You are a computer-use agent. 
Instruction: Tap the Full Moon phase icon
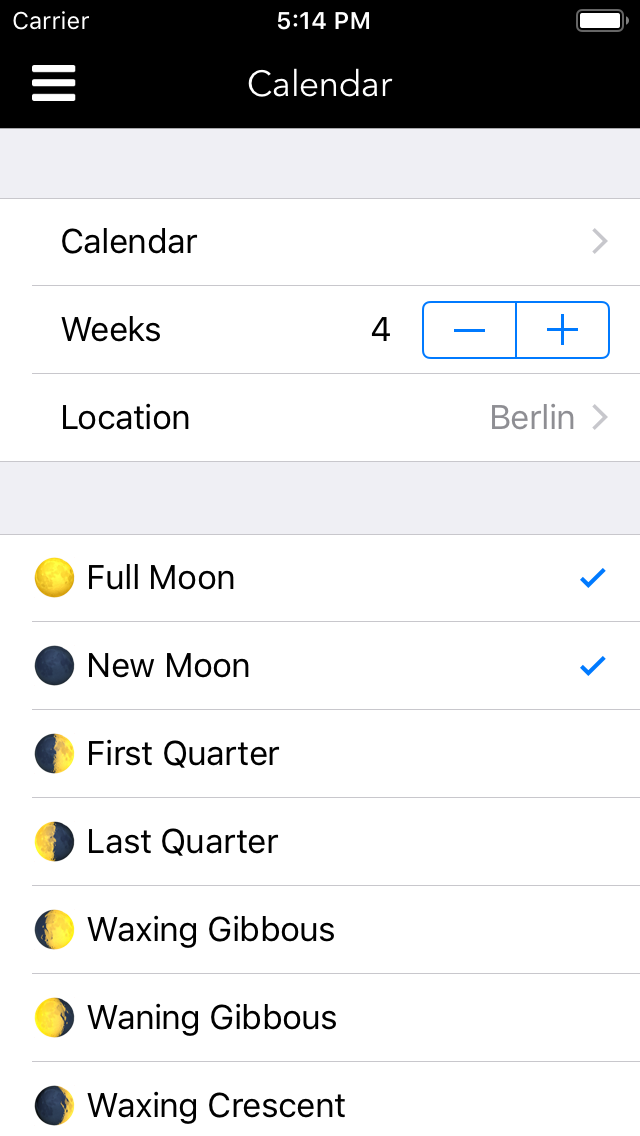click(x=53, y=577)
